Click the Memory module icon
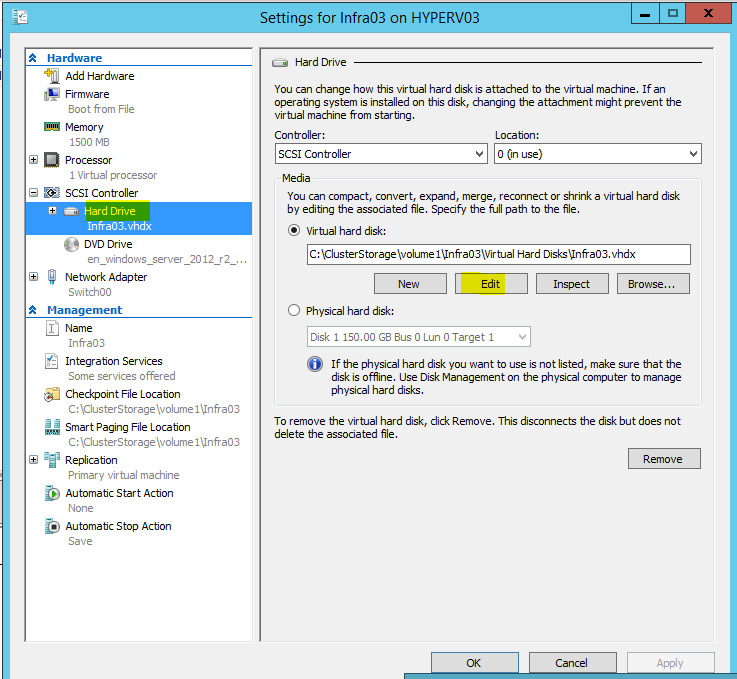Viewport: 737px width, 679px height. (x=53, y=127)
